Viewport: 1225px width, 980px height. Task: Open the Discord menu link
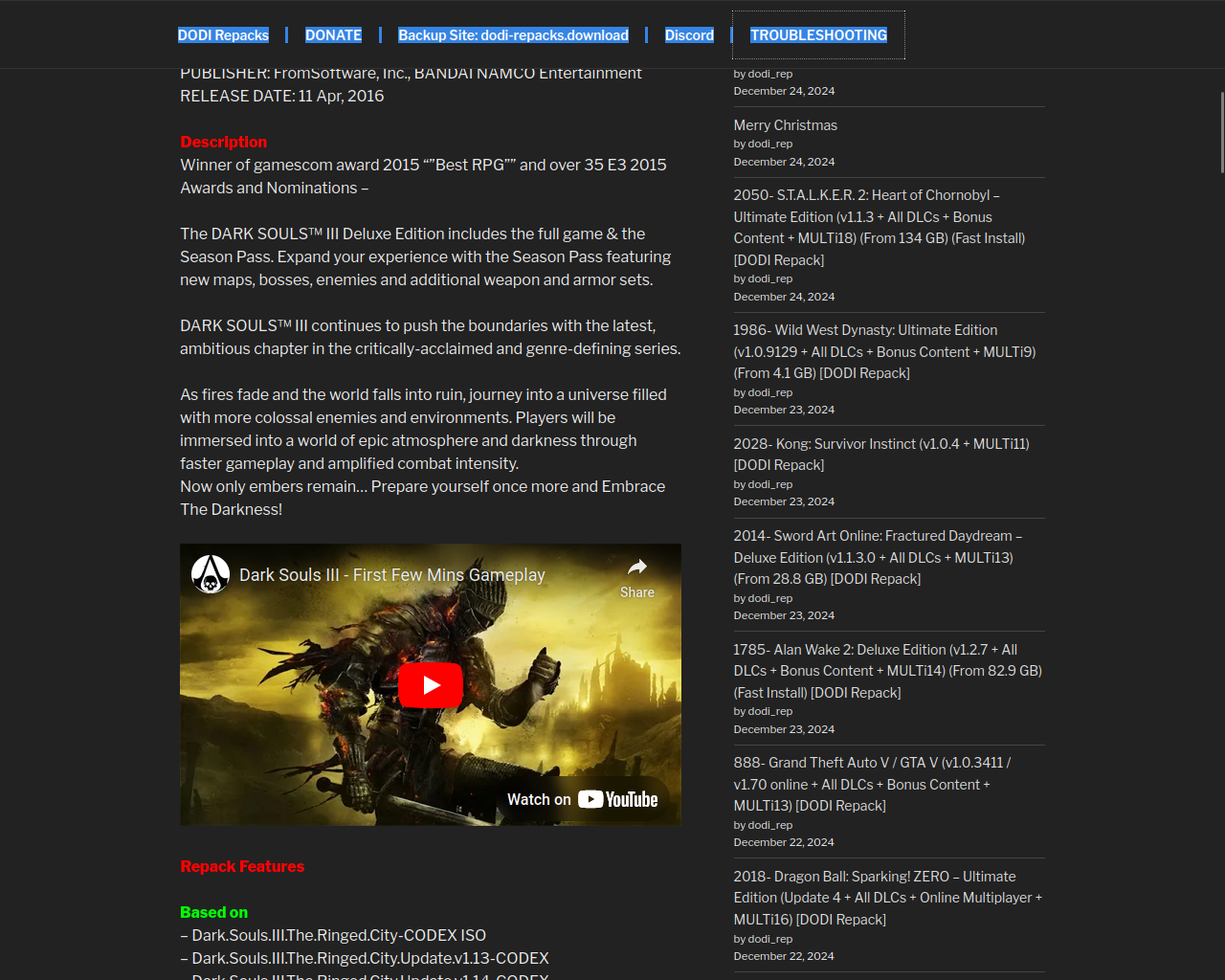point(689,35)
